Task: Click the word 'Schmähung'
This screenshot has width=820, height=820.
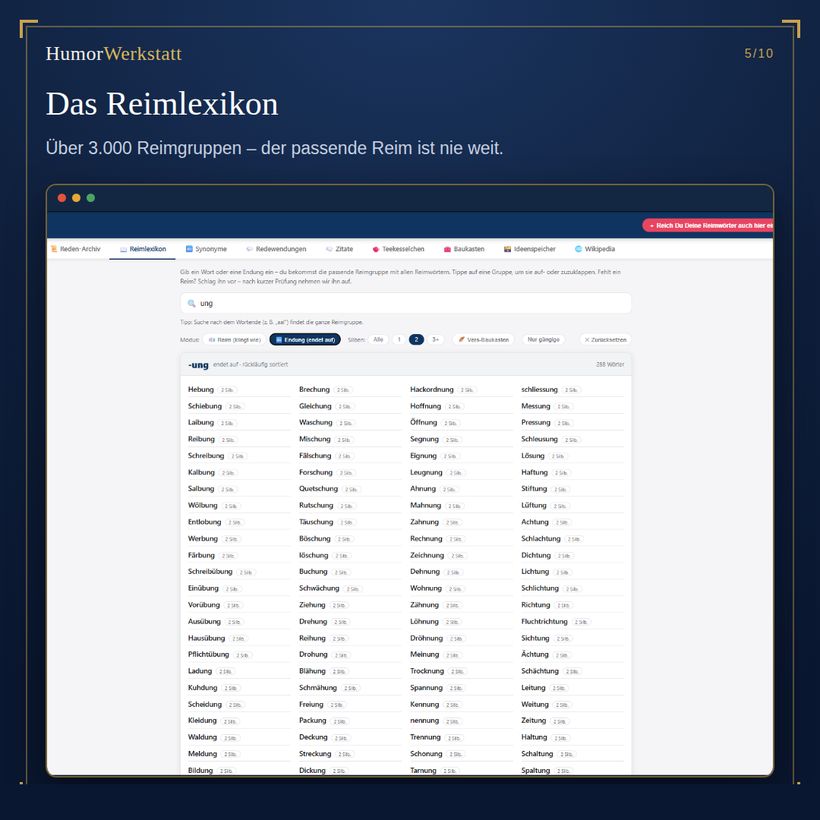Action: [x=318, y=688]
